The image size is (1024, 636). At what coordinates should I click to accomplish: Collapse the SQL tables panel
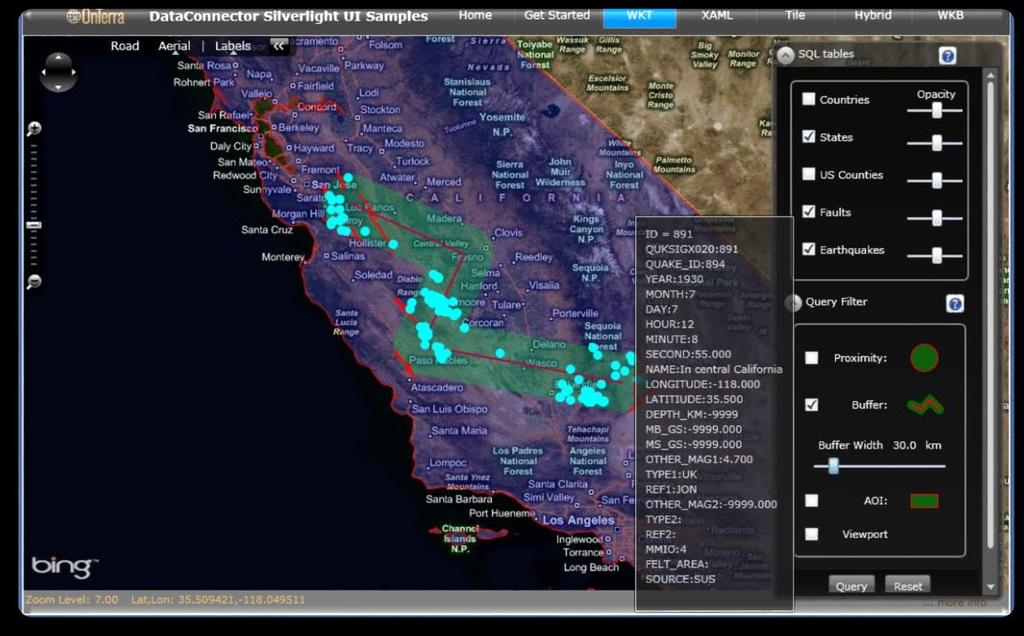(786, 56)
